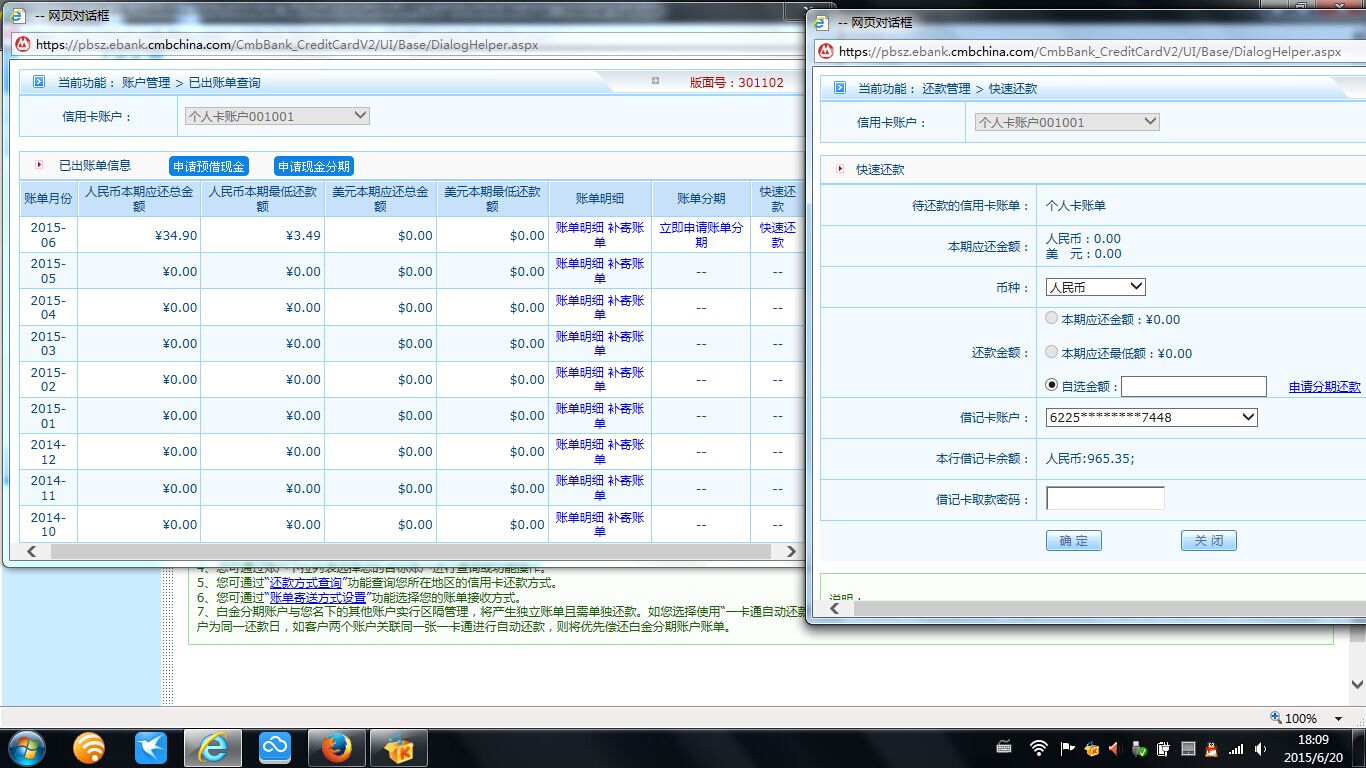The height and width of the screenshot is (768, 1366).
Task: Click the 确定 button
Action: (x=1073, y=540)
